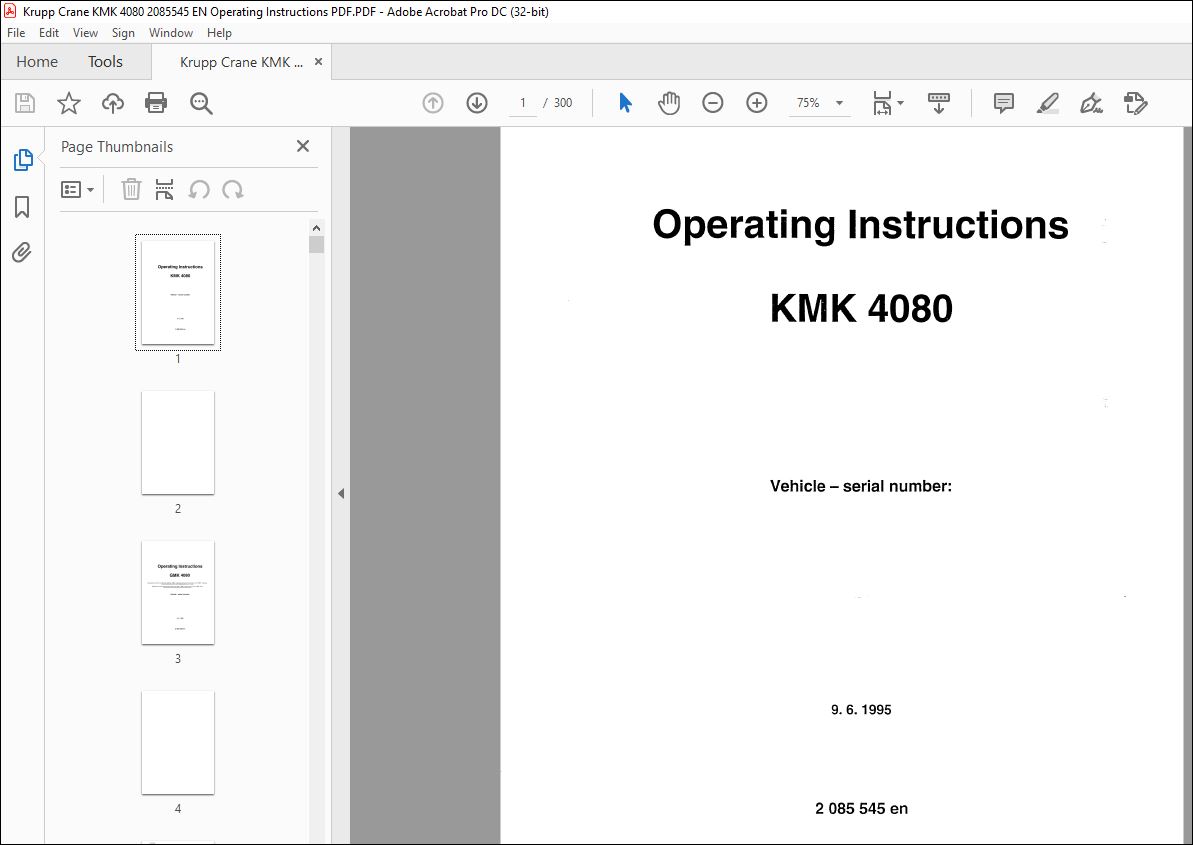
Task: Click the current page number field
Action: (x=523, y=103)
